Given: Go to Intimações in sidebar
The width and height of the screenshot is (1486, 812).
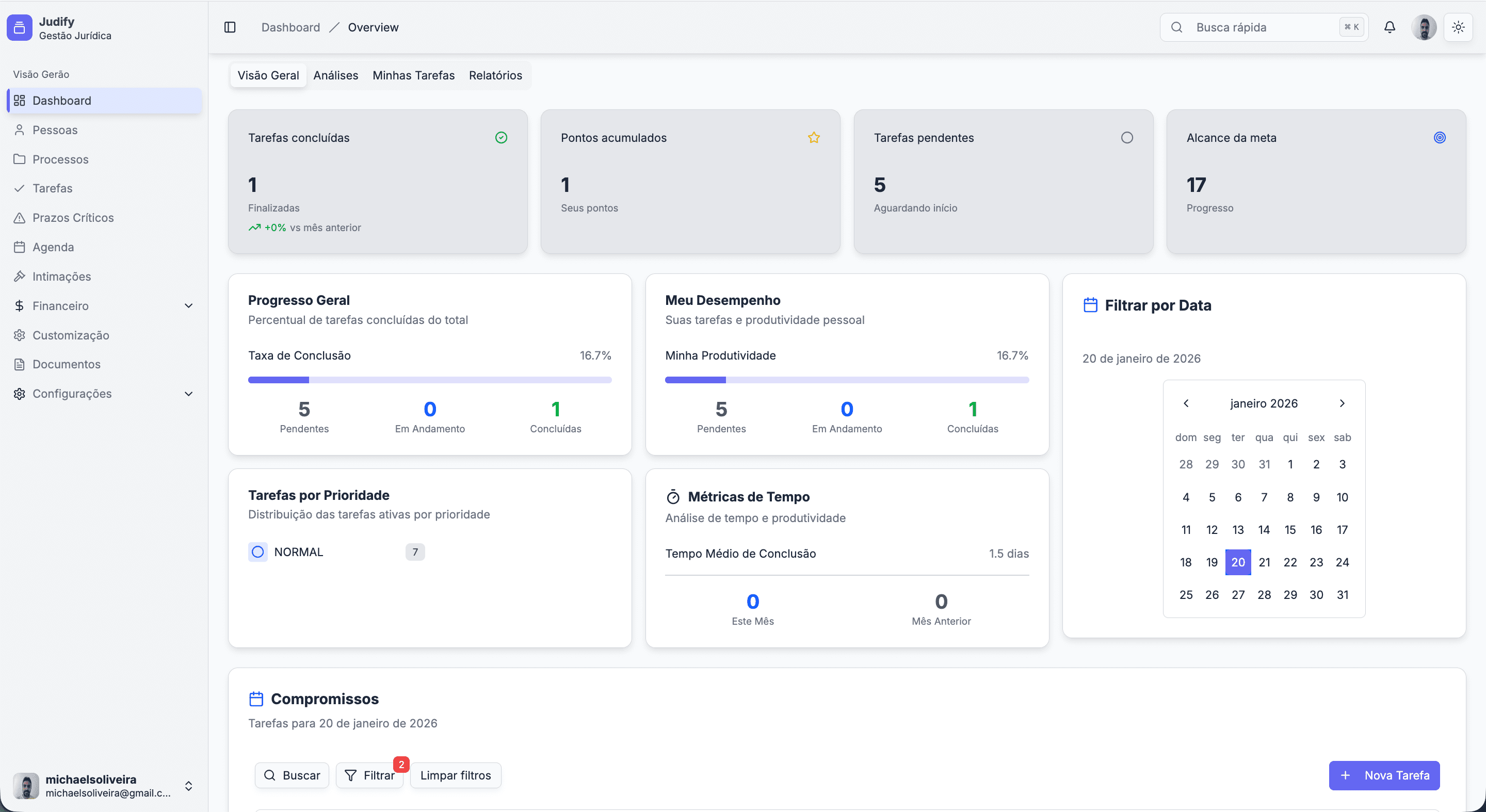Looking at the screenshot, I should 61,276.
